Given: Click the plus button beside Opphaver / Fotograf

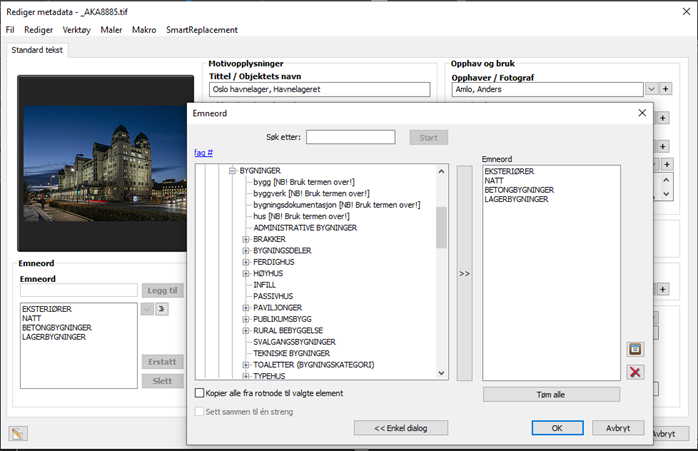Looking at the screenshot, I should (666, 89).
